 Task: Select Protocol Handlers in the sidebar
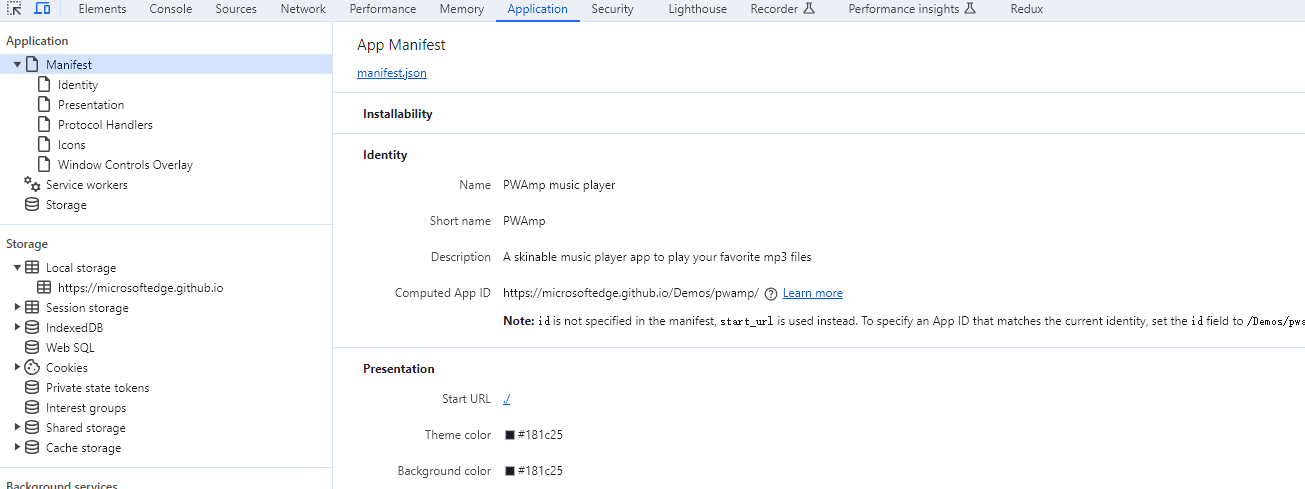(x=105, y=125)
